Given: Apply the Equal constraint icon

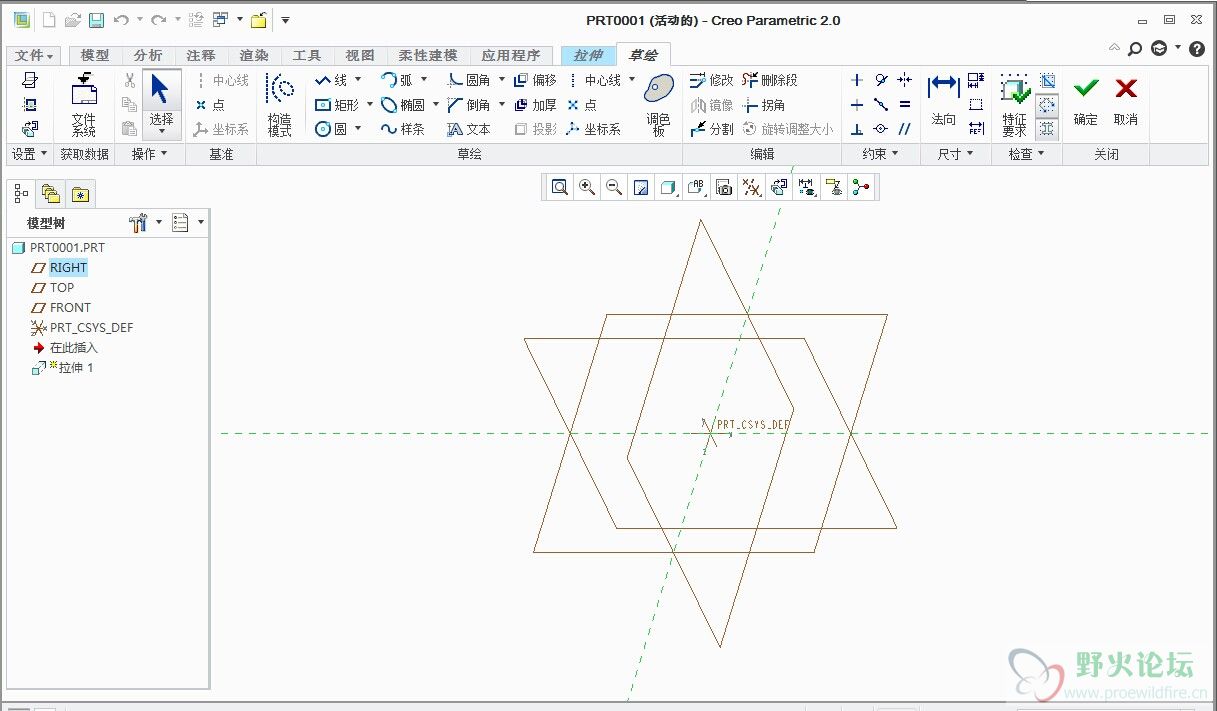Looking at the screenshot, I should tap(904, 104).
